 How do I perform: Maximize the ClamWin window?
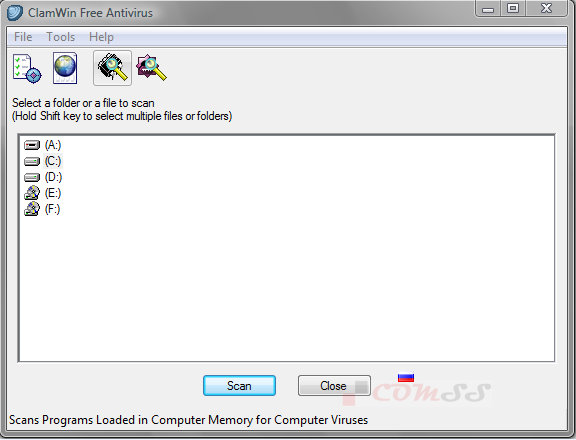pyautogui.click(x=513, y=9)
